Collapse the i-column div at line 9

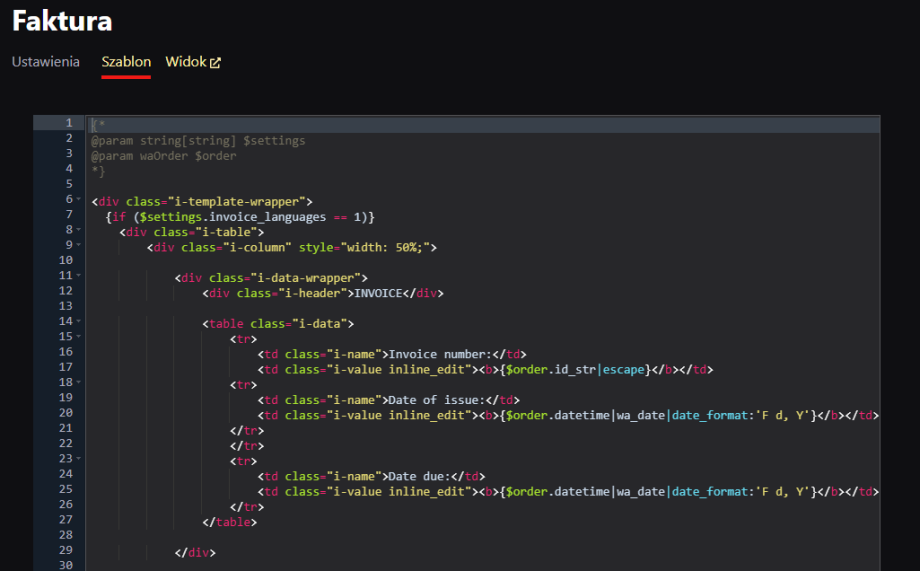78,244
